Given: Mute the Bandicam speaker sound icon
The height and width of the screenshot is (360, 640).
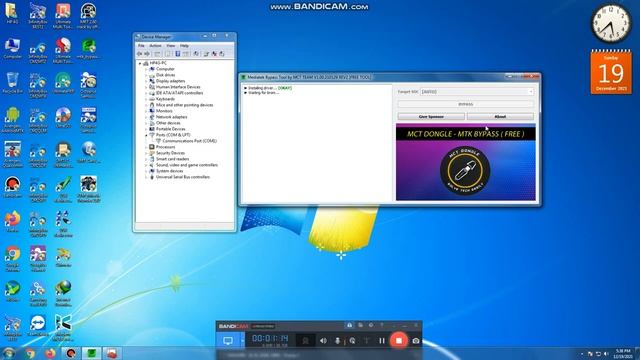Looking at the screenshot, I should pyautogui.click(x=323, y=340).
